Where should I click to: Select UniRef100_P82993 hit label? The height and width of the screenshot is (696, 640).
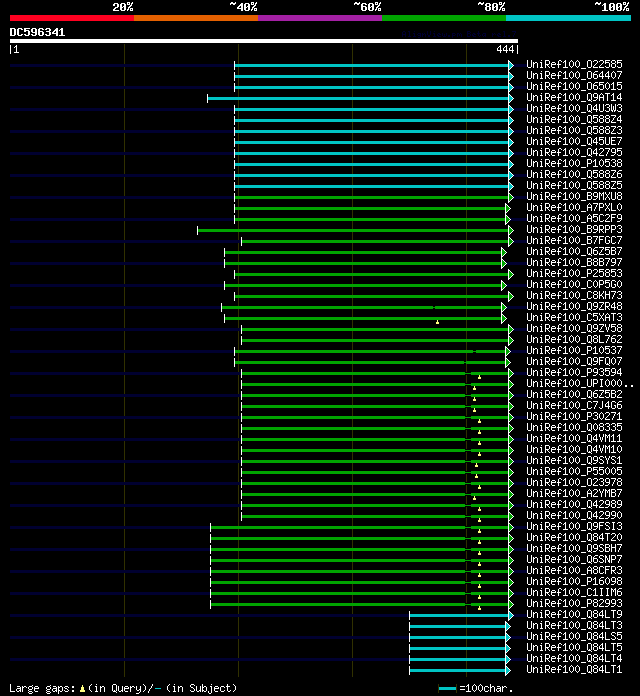tap(574, 604)
